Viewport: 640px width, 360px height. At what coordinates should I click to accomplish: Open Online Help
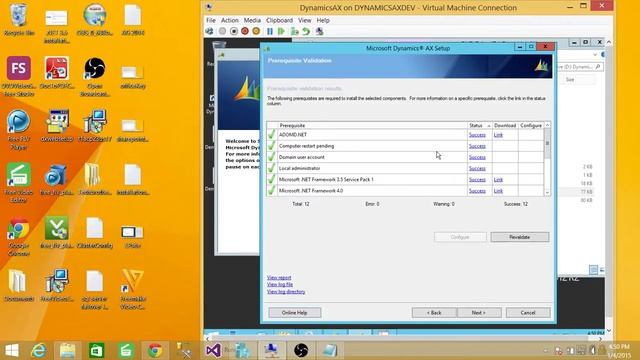pyautogui.click(x=294, y=313)
